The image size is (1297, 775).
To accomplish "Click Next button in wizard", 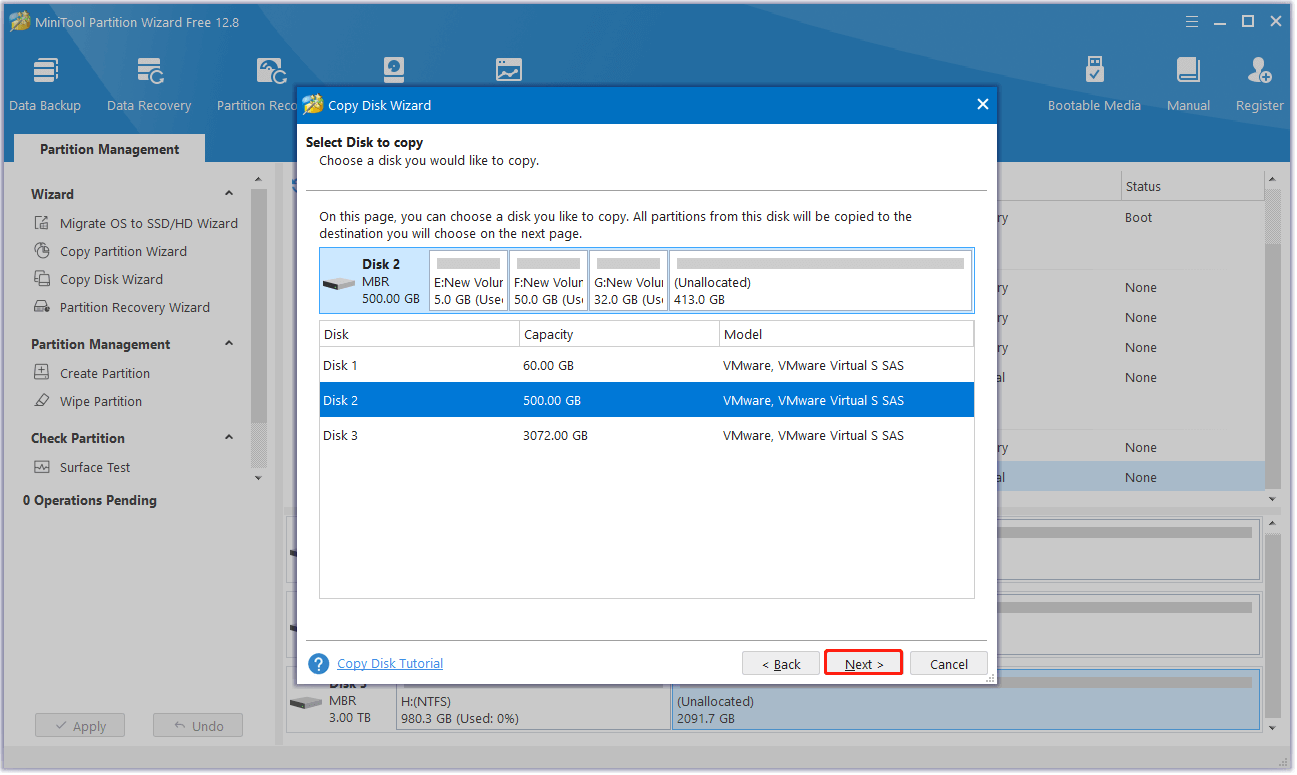I will coord(864,663).
